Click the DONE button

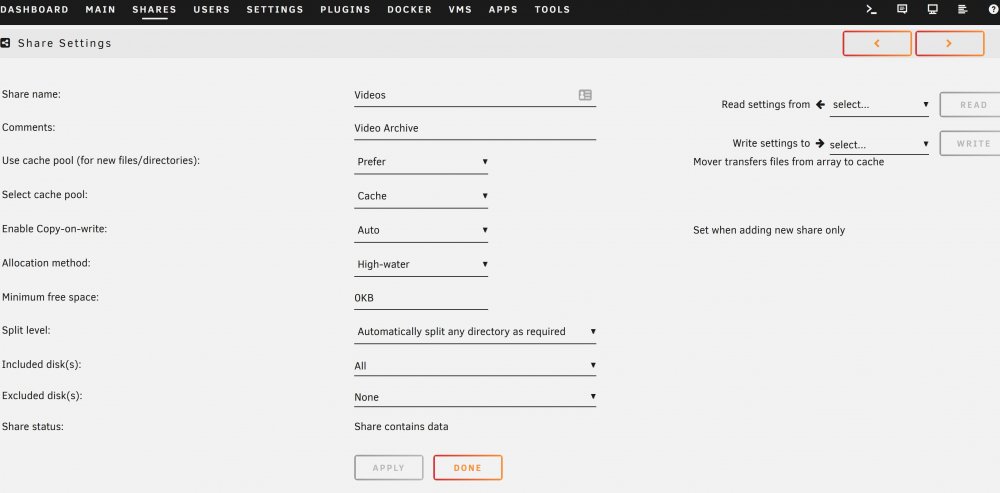[467, 467]
